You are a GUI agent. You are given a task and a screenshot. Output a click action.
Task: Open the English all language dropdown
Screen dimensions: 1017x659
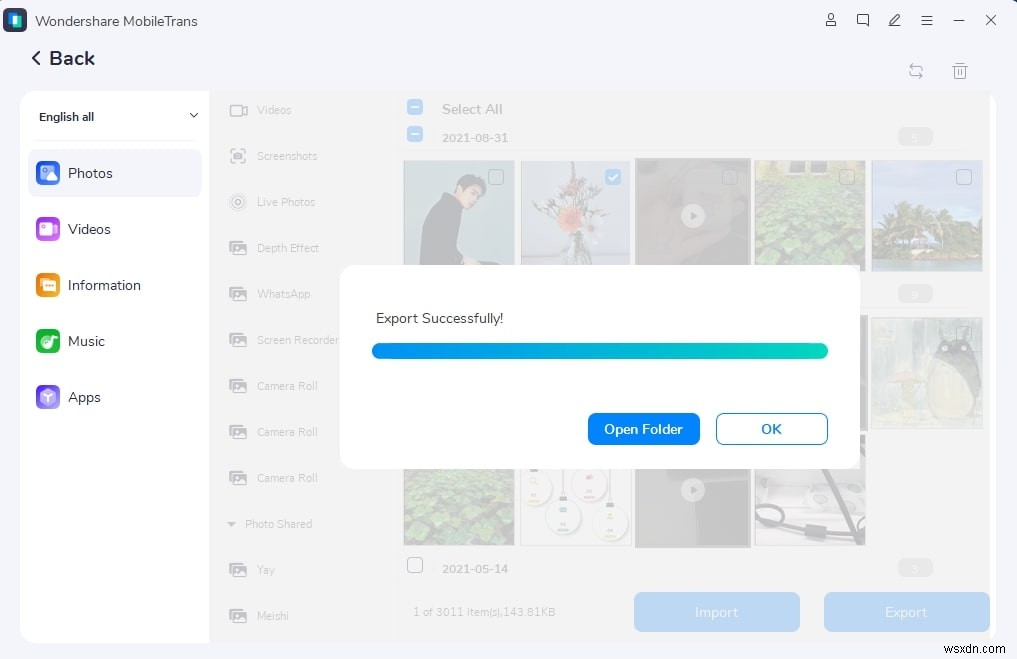pos(114,116)
